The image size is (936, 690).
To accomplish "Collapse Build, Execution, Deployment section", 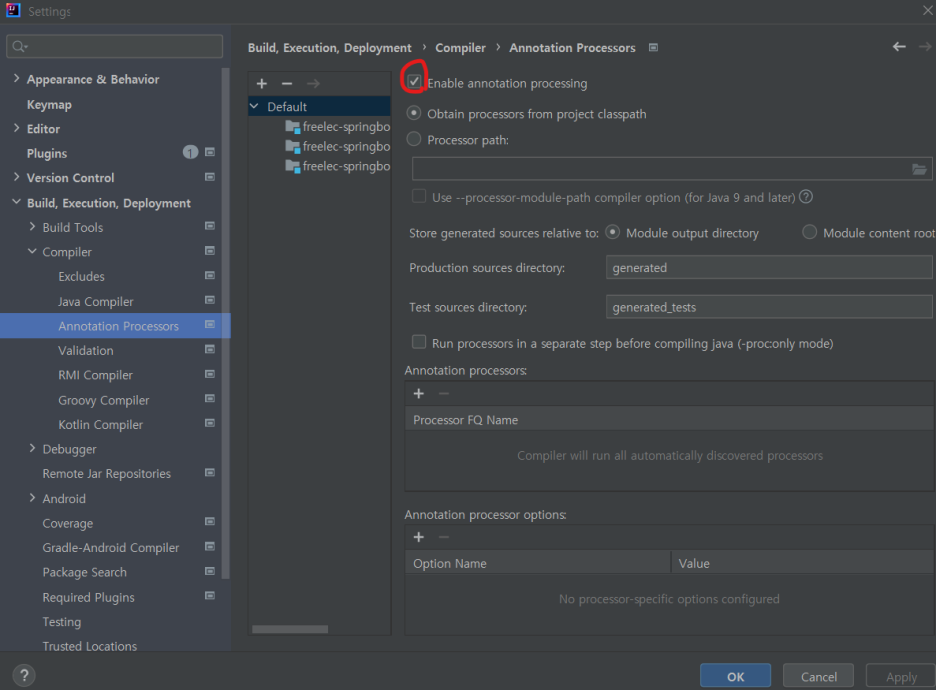I will [17, 202].
